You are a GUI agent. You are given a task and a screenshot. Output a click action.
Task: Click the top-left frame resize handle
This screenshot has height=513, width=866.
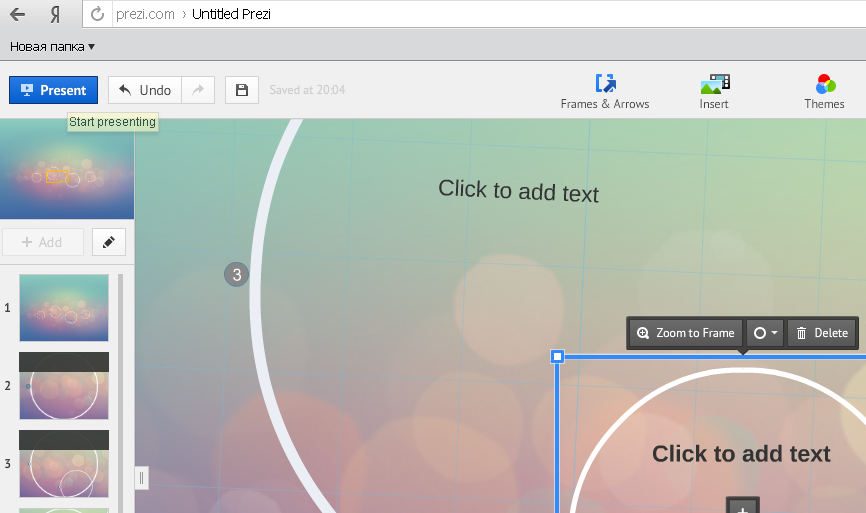[x=558, y=357]
